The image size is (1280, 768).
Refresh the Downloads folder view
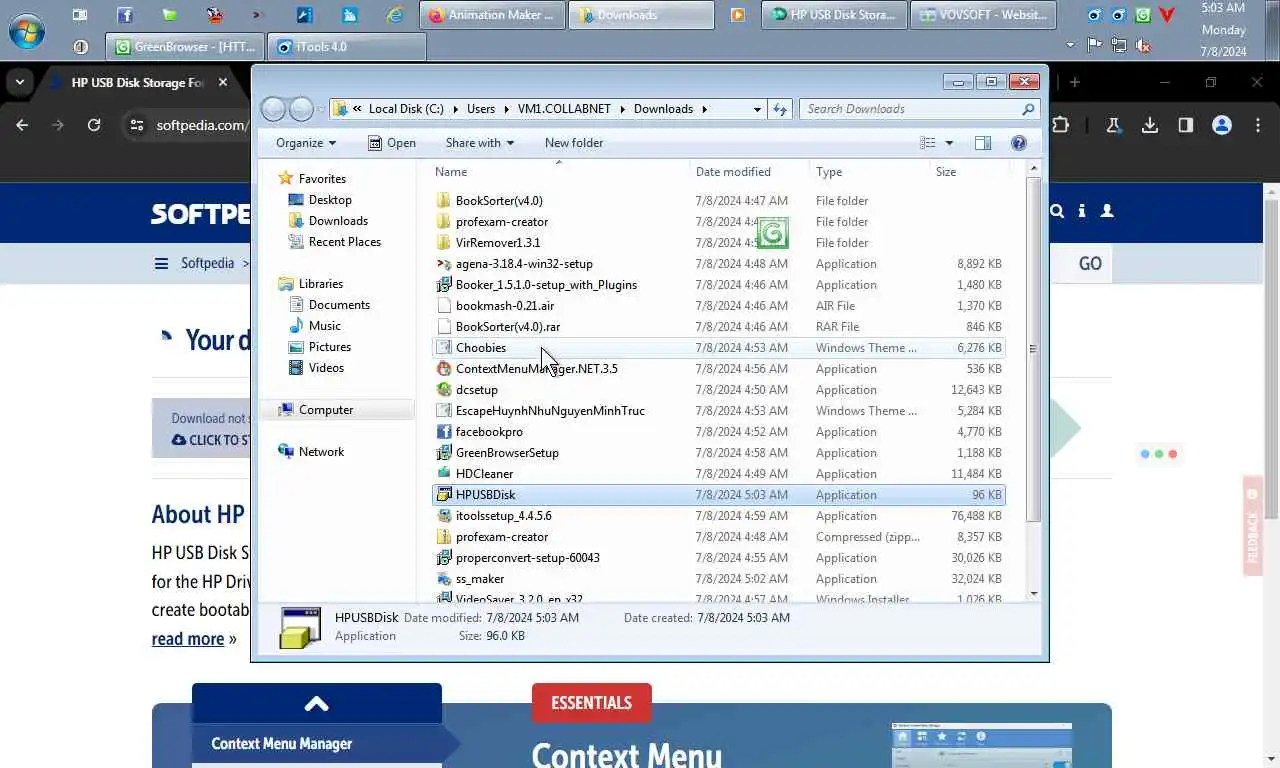click(780, 109)
